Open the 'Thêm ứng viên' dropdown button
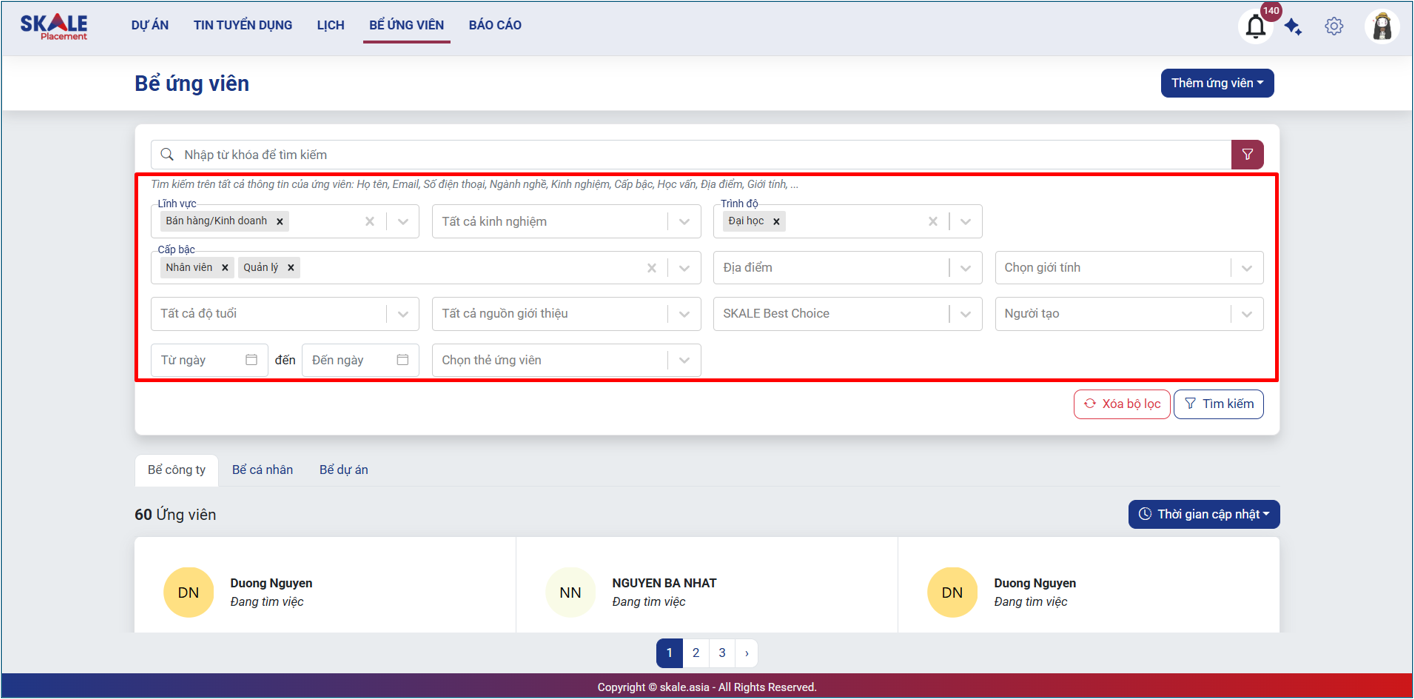The height and width of the screenshot is (699, 1414). [x=1216, y=83]
